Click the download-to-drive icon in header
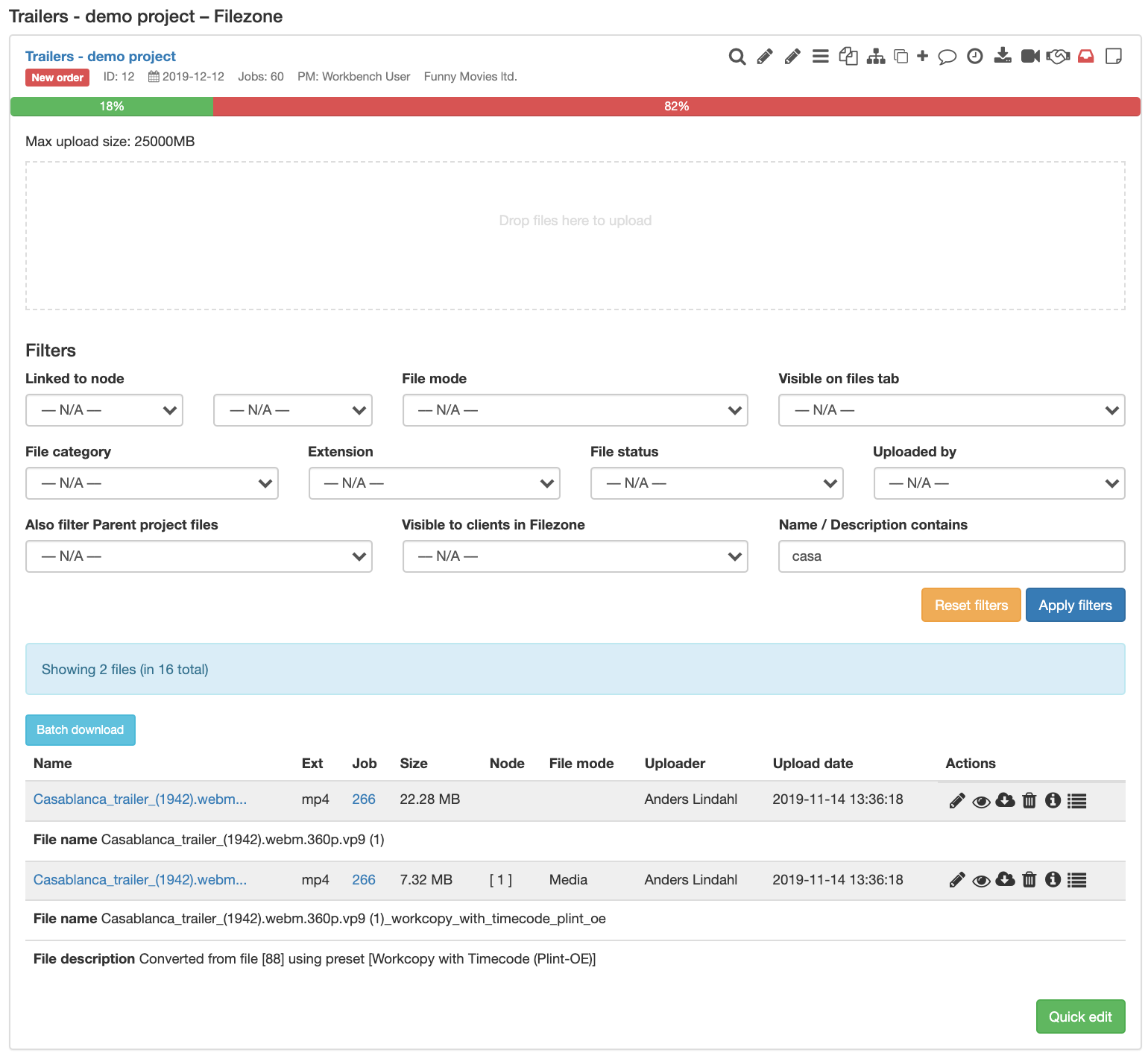1148x1056 pixels. [1003, 57]
